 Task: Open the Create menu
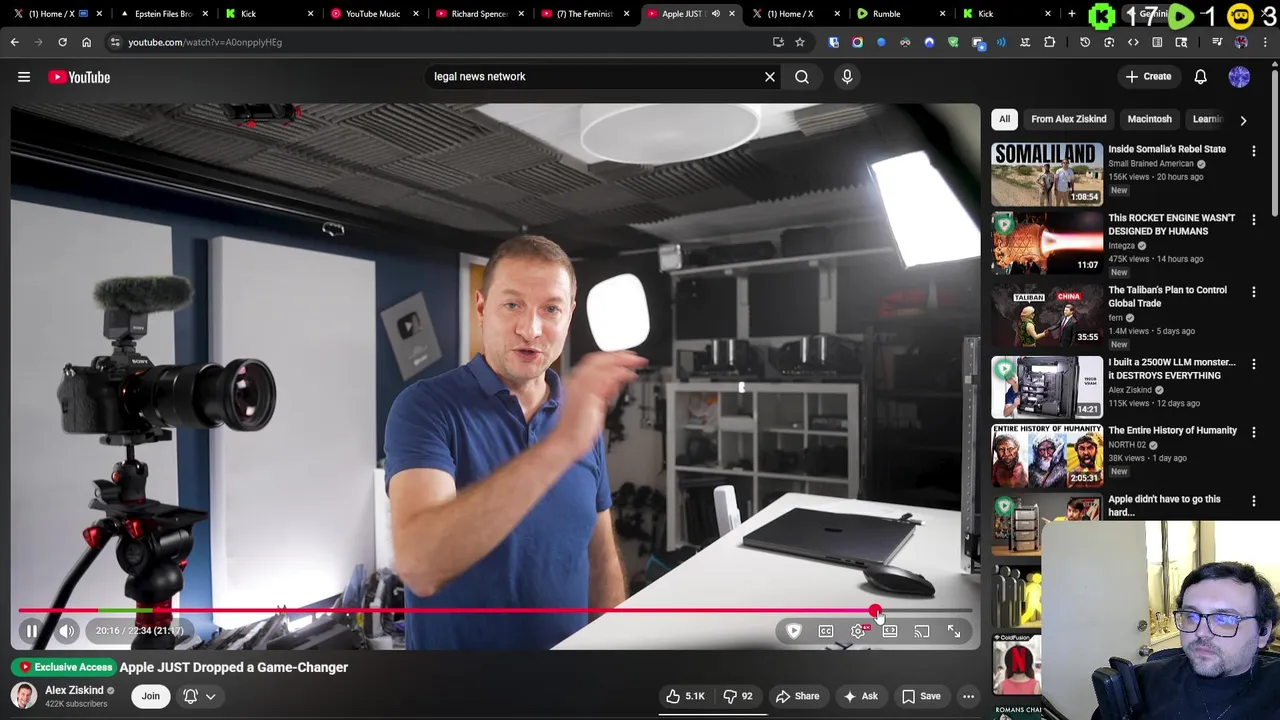(1148, 77)
